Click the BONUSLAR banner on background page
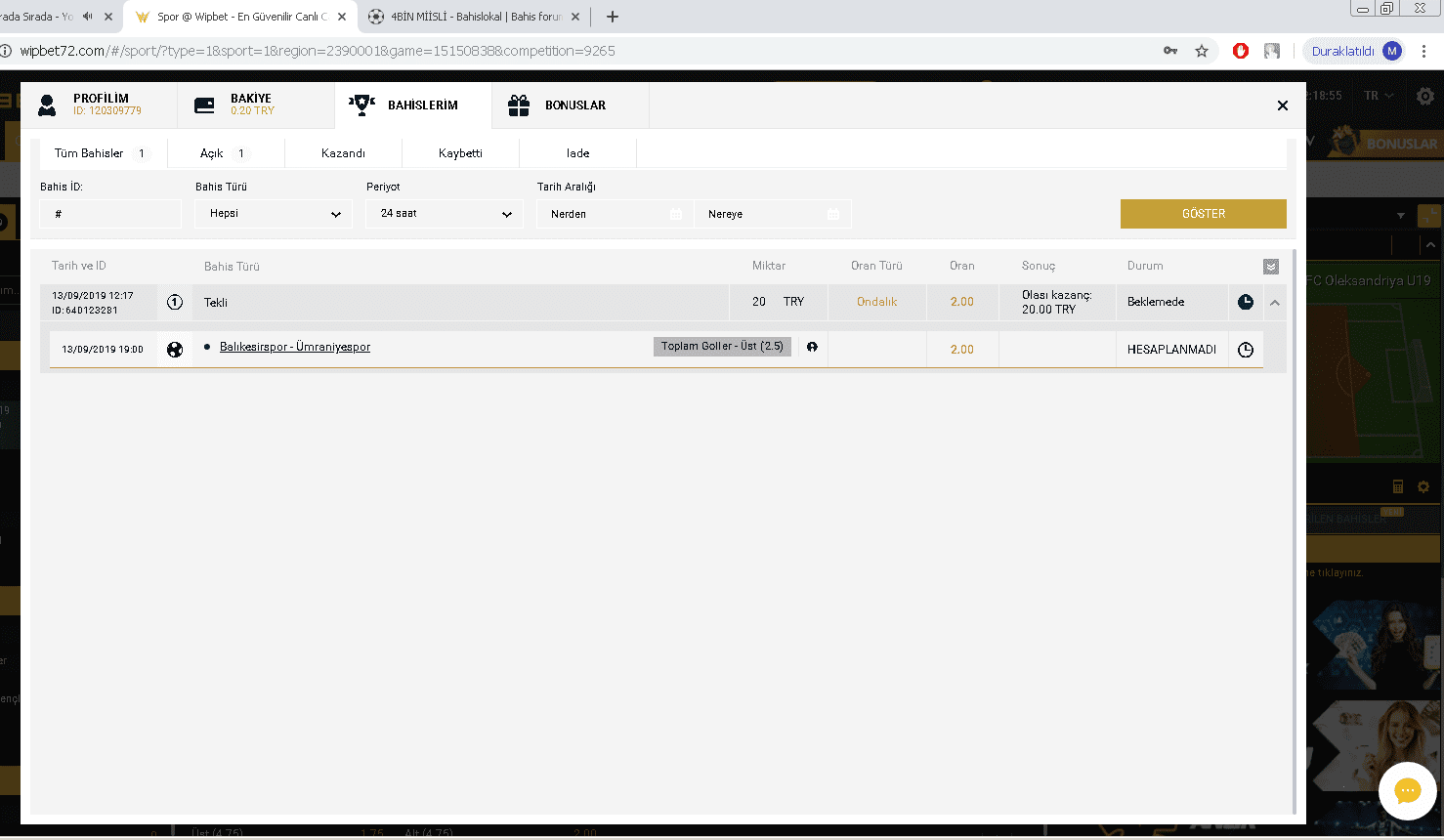Image resolution: width=1444 pixels, height=840 pixels. (x=1385, y=143)
